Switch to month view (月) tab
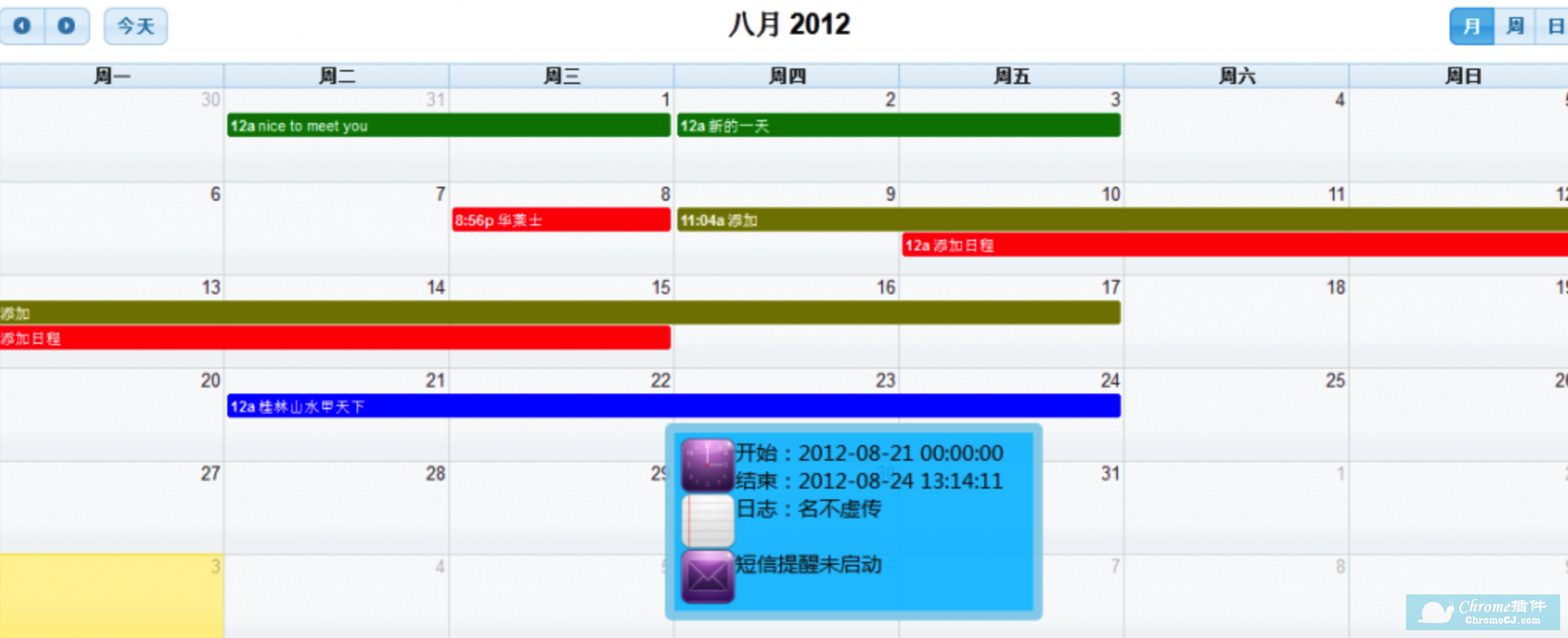Viewport: 1568px width, 638px height. point(1471,26)
